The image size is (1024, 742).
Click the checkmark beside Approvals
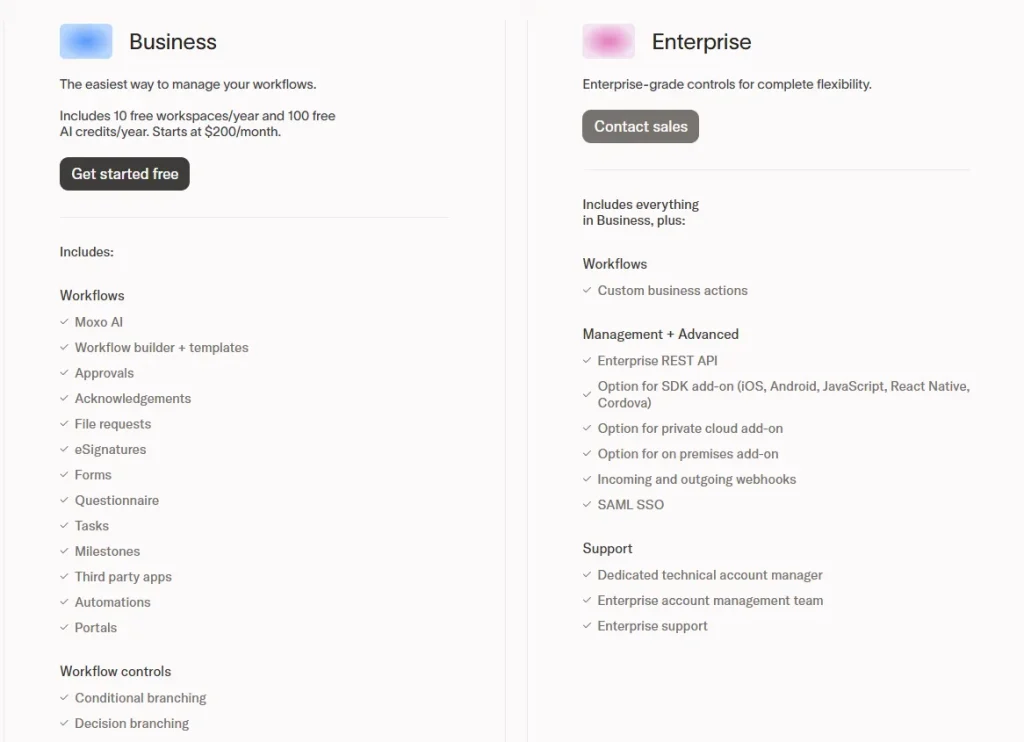coord(64,373)
